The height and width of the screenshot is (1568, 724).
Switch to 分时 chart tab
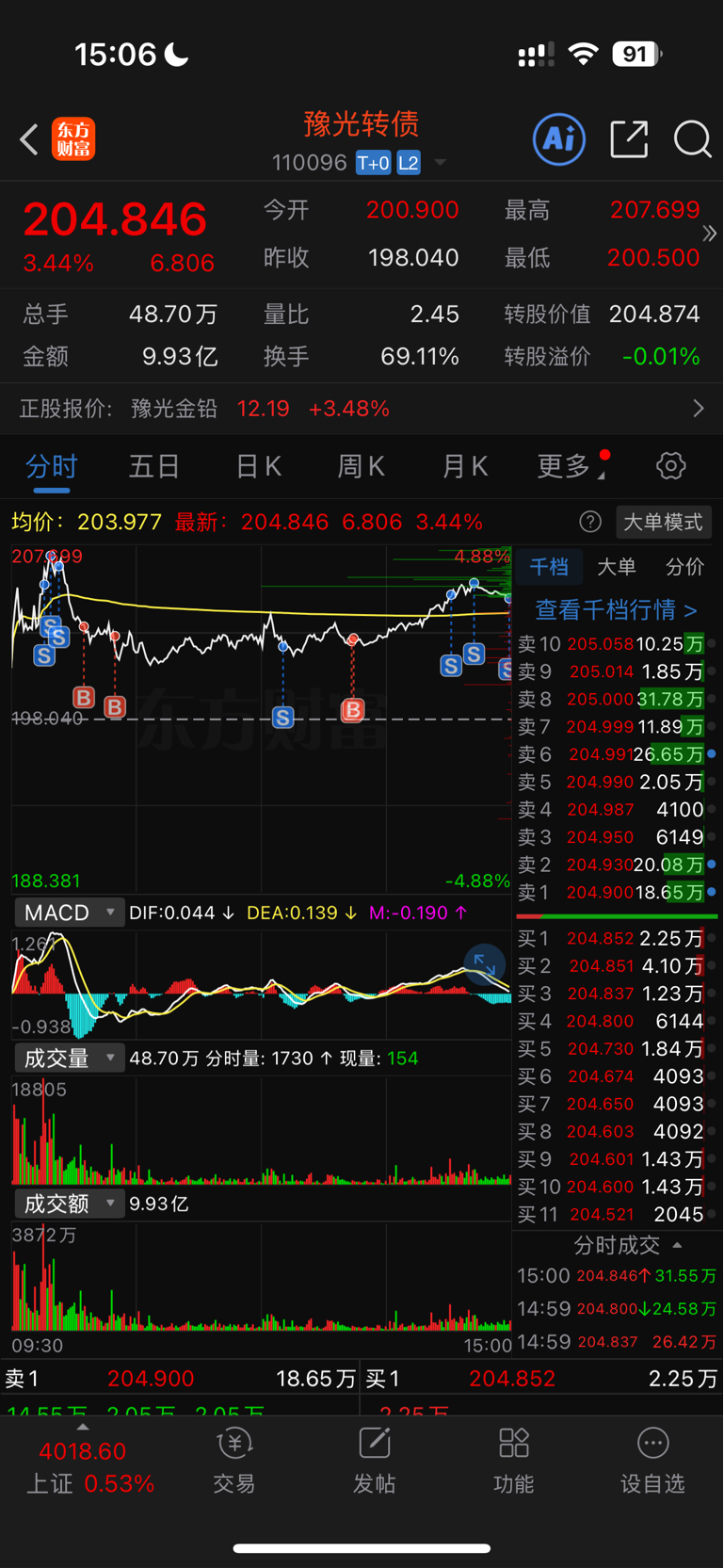pos(52,465)
